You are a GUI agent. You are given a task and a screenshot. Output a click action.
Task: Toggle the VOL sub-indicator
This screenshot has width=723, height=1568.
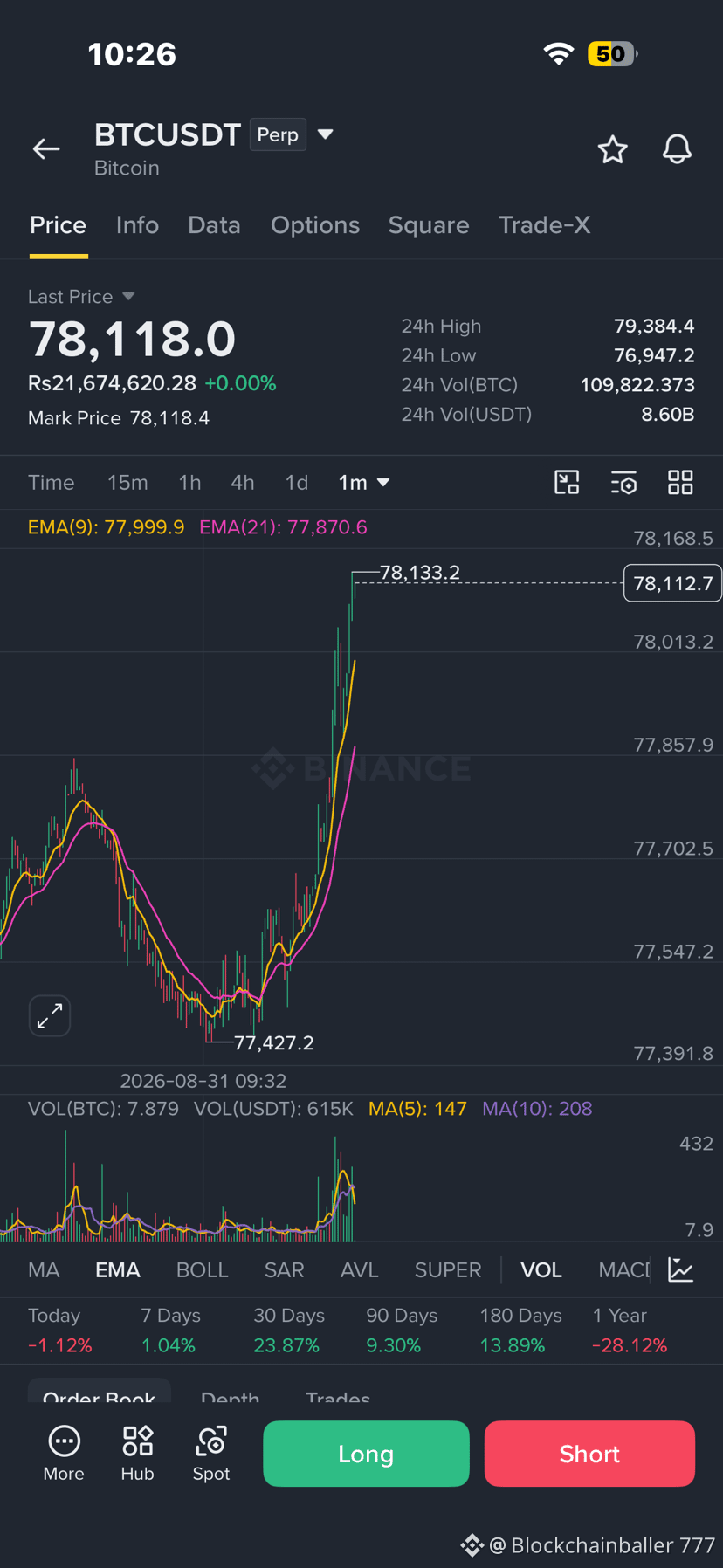541,1270
